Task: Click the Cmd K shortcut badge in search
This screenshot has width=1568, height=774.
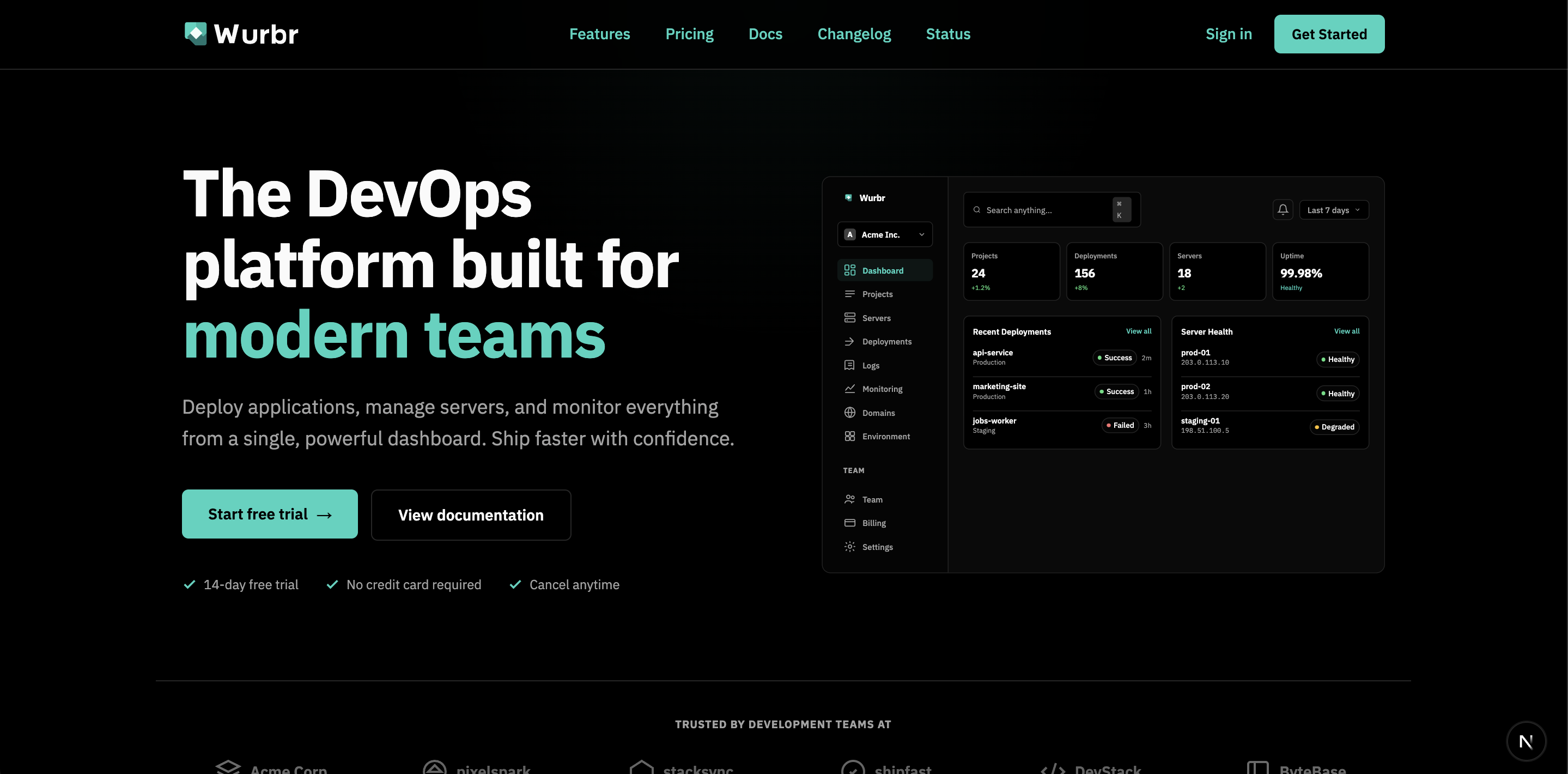Action: (1121, 209)
